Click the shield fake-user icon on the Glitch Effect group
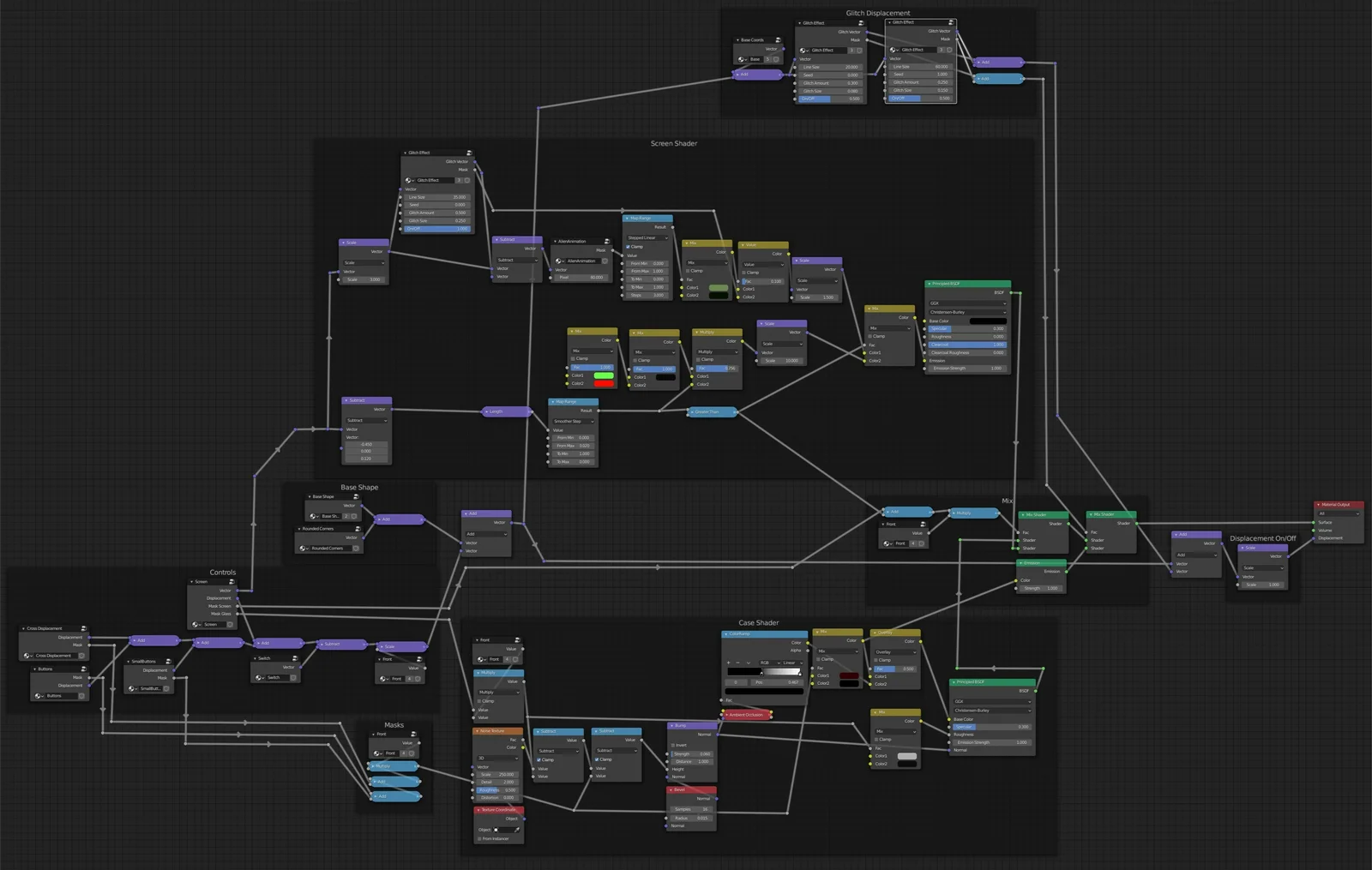Screen dimensions: 1372x870 pyautogui.click(x=860, y=51)
